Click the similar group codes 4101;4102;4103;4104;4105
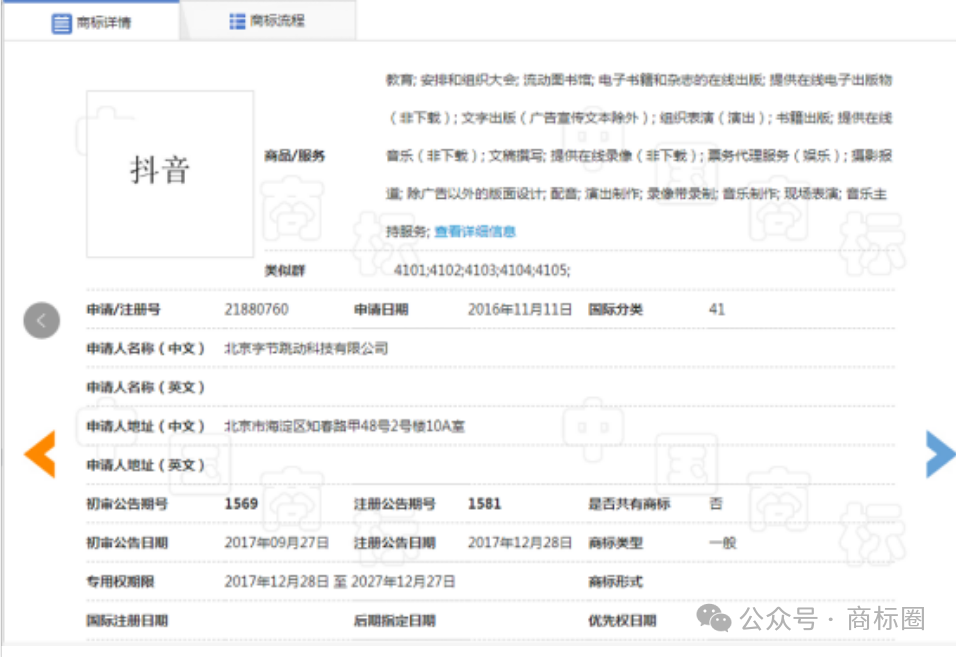The image size is (956, 657). pyautogui.click(x=482, y=270)
